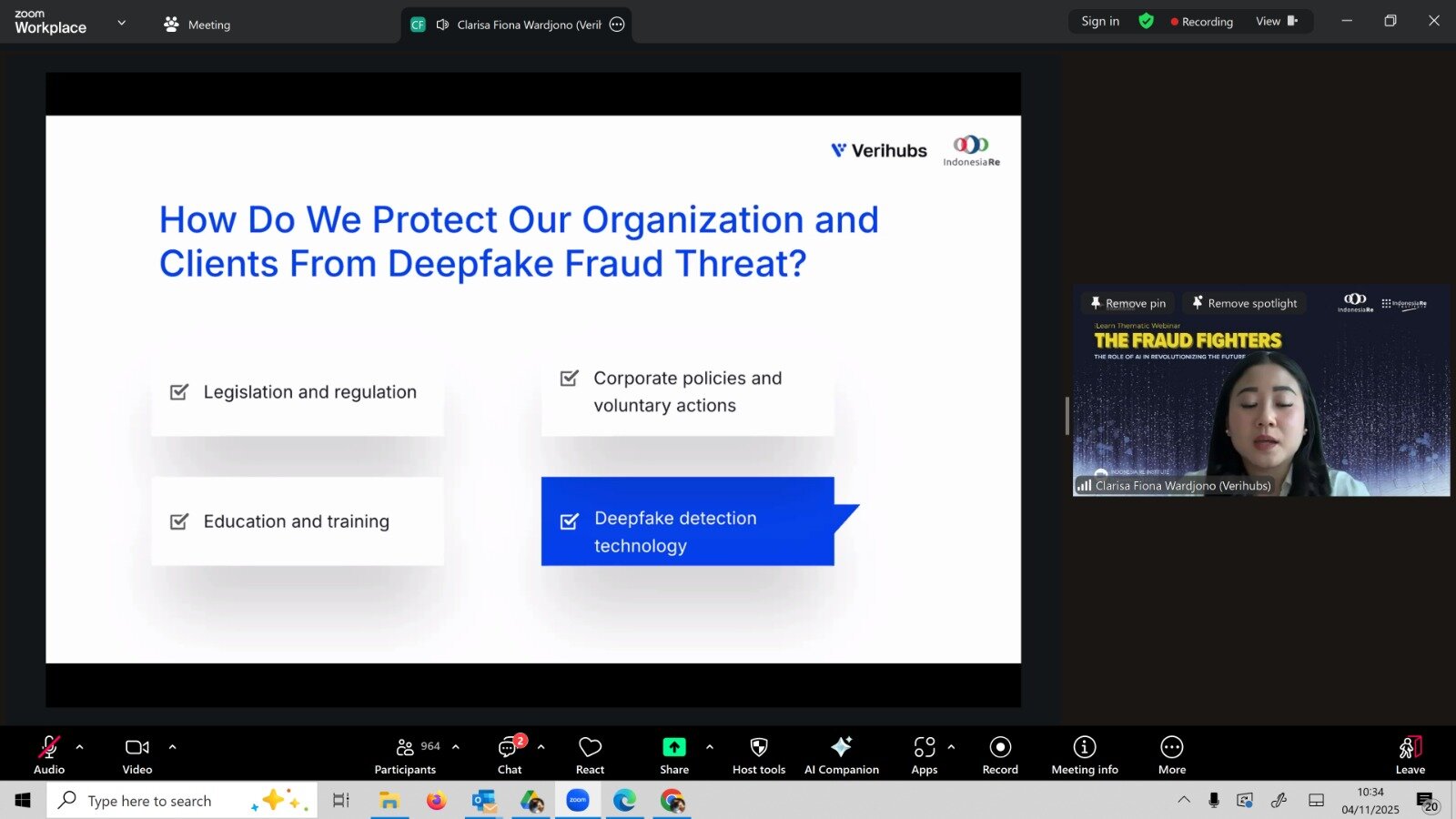Unmute the microphone with Audio button
The width and height of the screenshot is (1456, 819).
click(49, 755)
